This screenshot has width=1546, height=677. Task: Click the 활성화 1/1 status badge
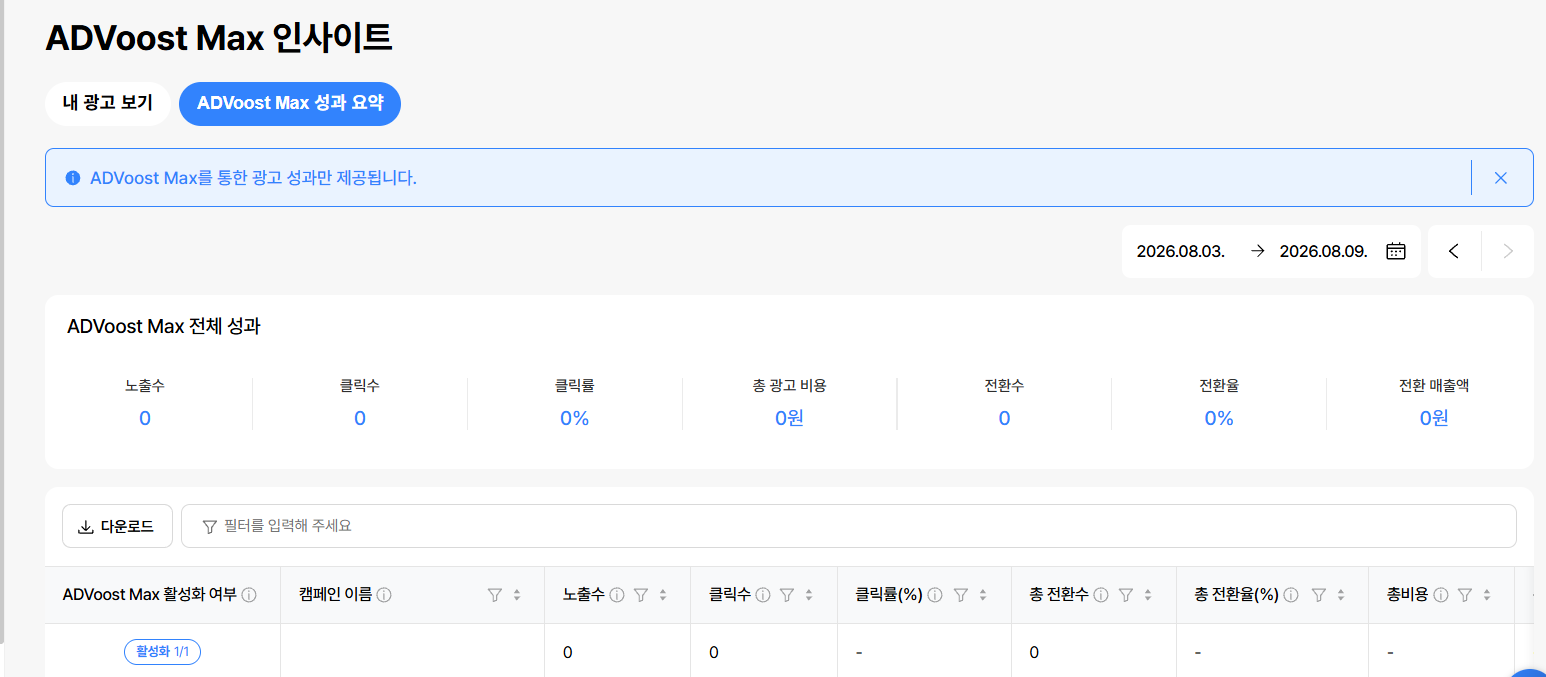point(162,652)
